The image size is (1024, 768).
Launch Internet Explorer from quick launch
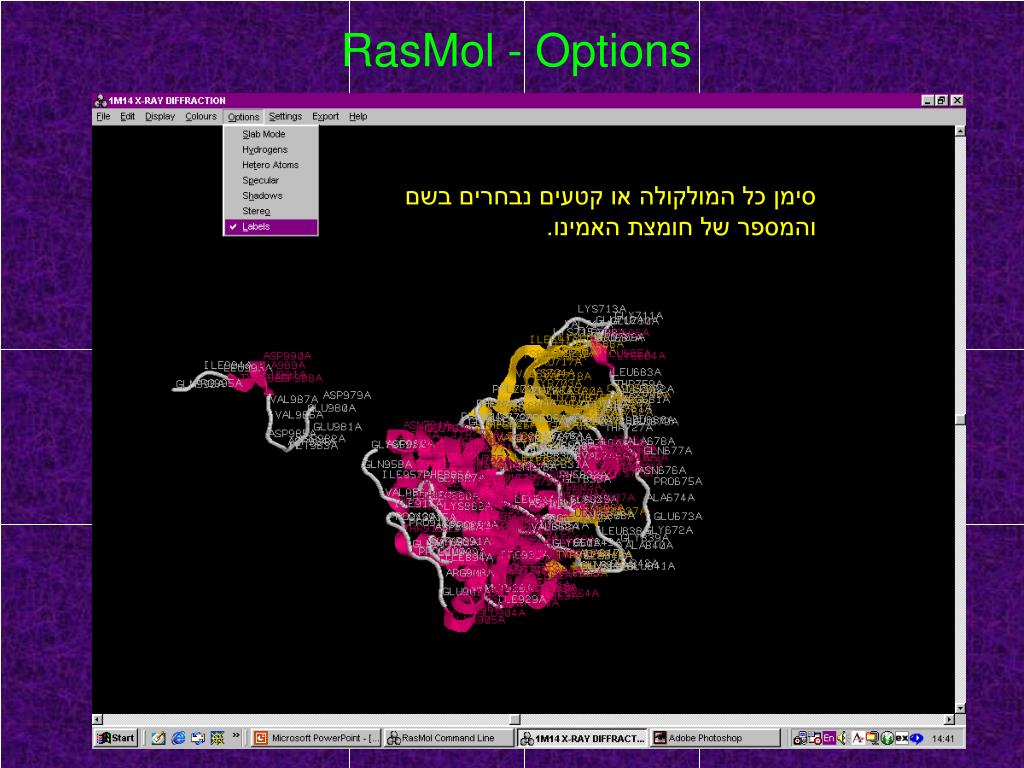pos(178,738)
